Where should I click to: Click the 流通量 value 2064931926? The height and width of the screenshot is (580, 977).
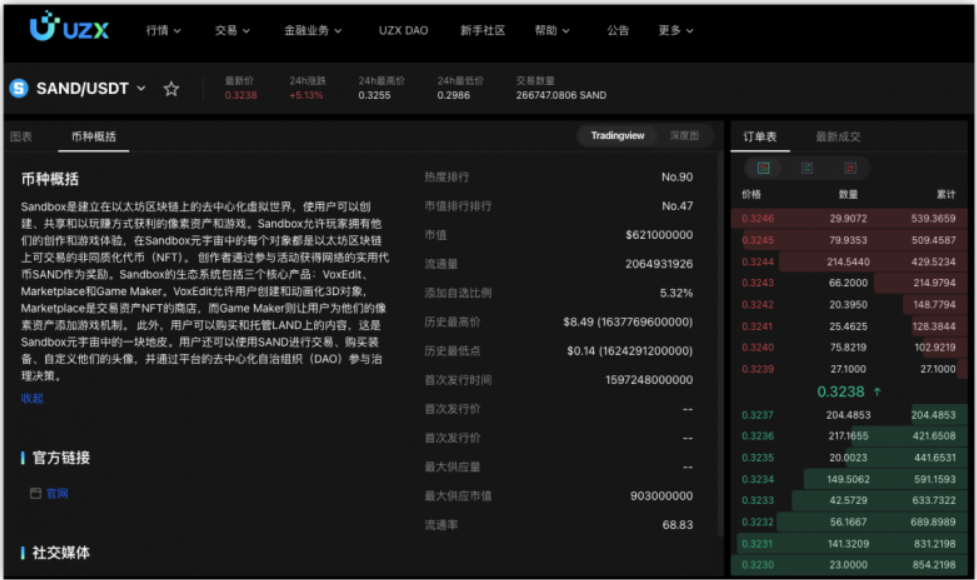click(x=659, y=264)
